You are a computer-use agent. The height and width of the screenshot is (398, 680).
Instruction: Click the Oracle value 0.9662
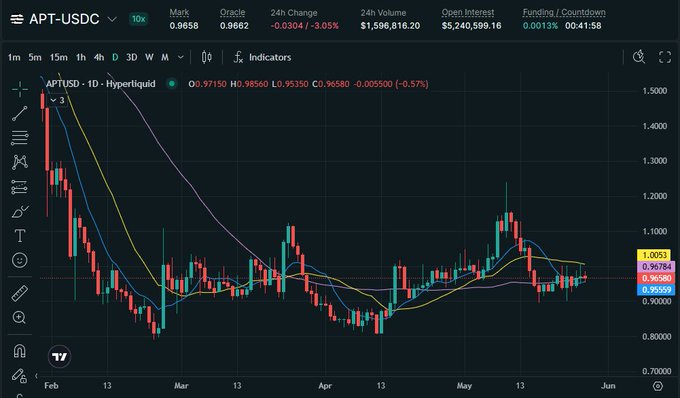(x=234, y=26)
